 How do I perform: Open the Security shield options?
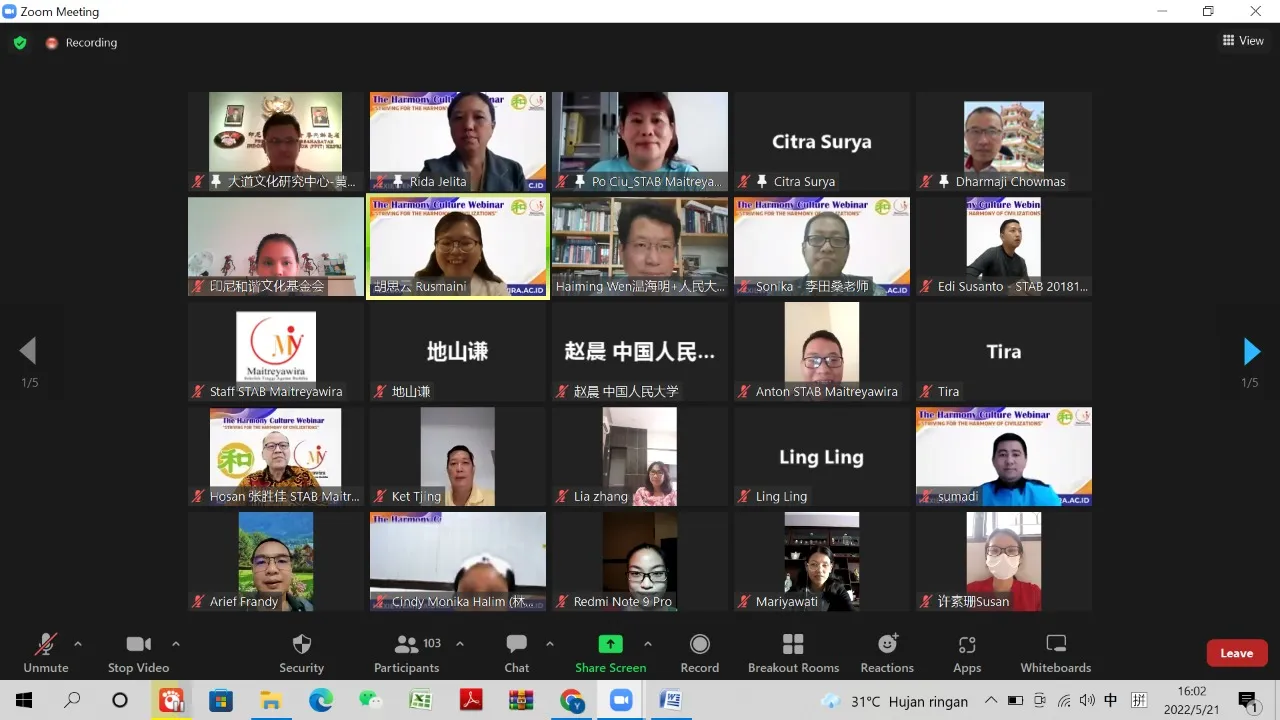coord(301,653)
